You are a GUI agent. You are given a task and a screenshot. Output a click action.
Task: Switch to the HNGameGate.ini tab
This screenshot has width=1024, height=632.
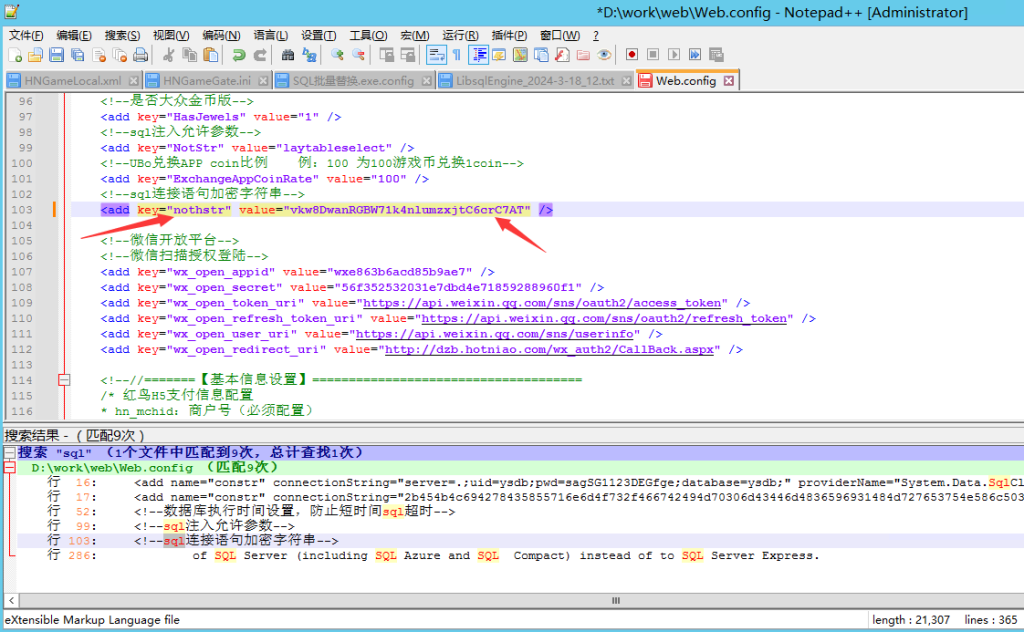[206, 81]
